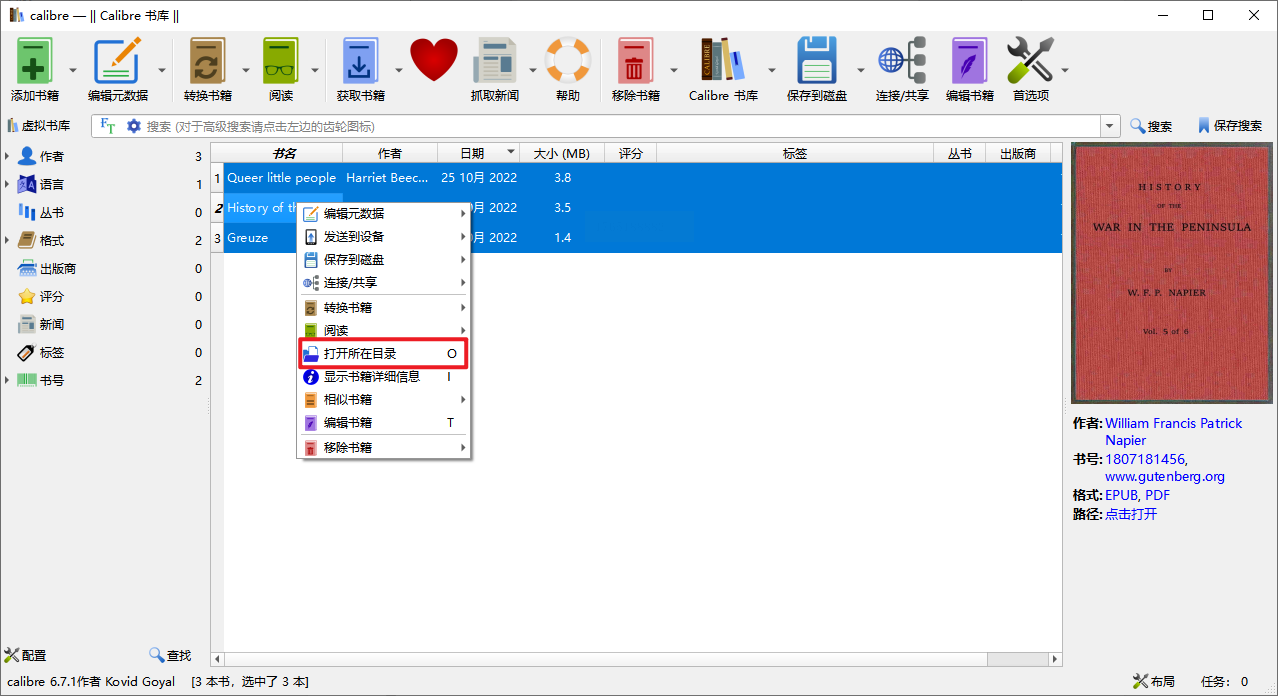Click path link 点击打开

[x=1131, y=514]
